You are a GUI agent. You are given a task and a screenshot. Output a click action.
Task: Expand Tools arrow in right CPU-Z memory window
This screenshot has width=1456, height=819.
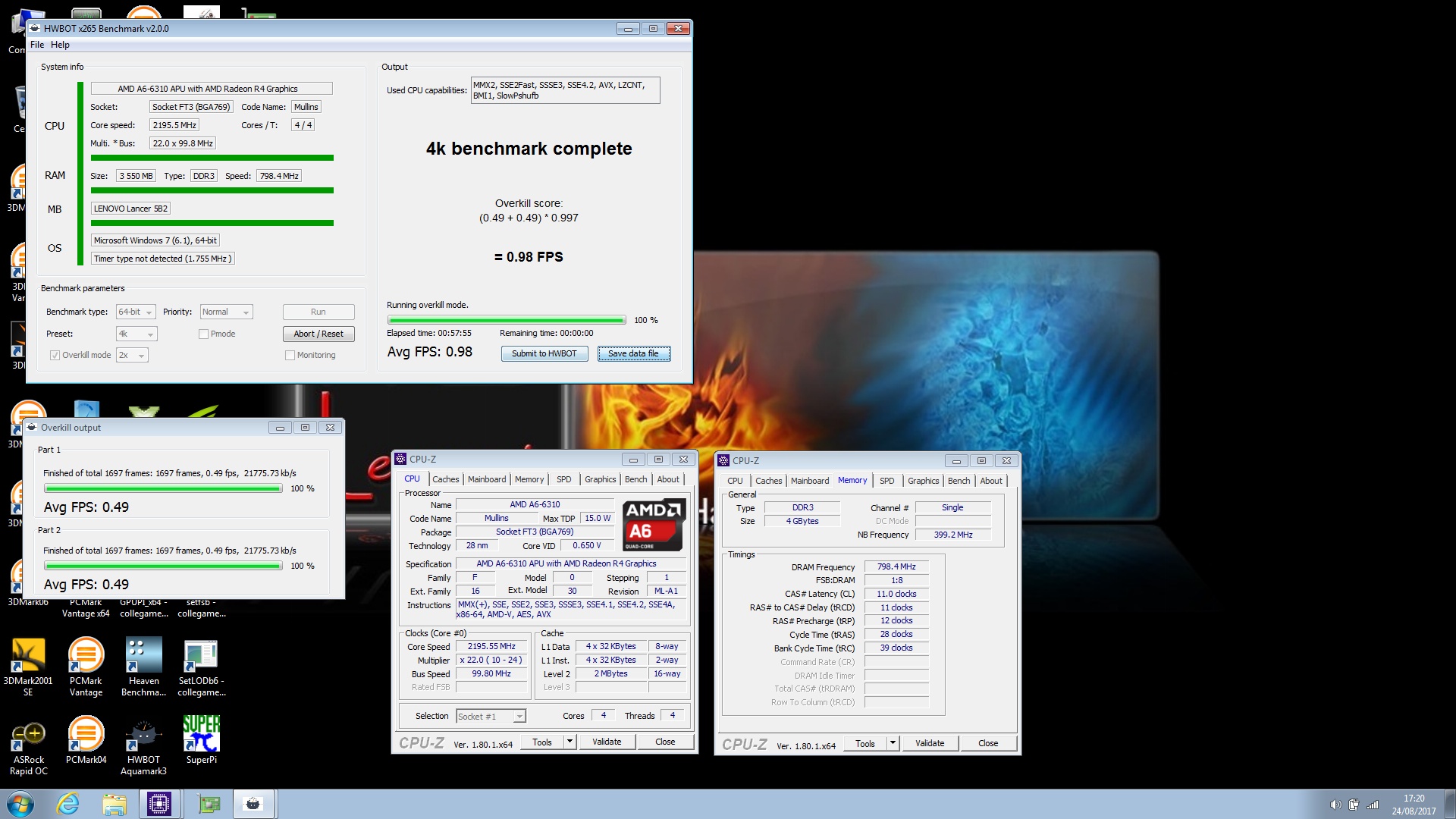click(x=893, y=743)
